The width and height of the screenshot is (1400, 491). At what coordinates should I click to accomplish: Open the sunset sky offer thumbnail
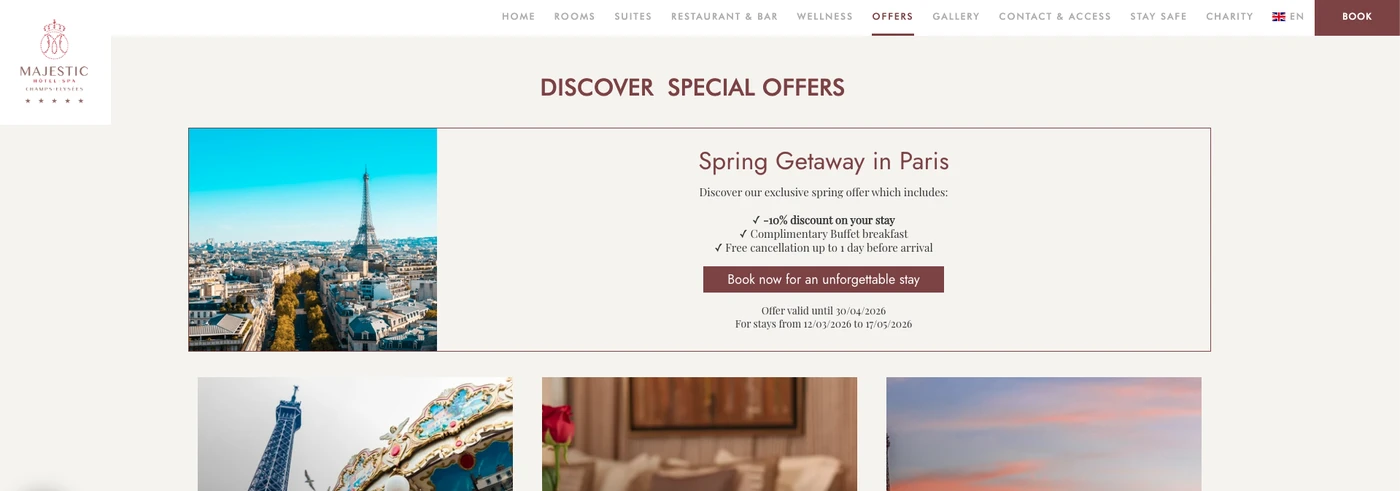point(1044,434)
